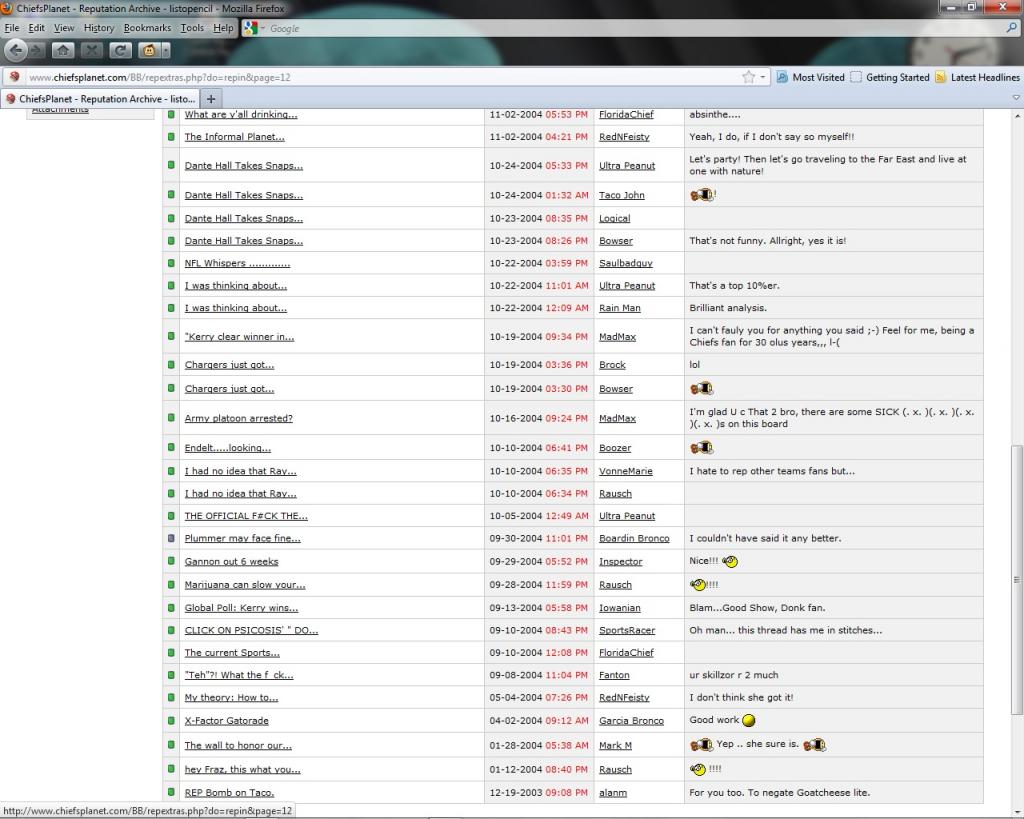View profile of user Boardin Bronco

tap(634, 538)
